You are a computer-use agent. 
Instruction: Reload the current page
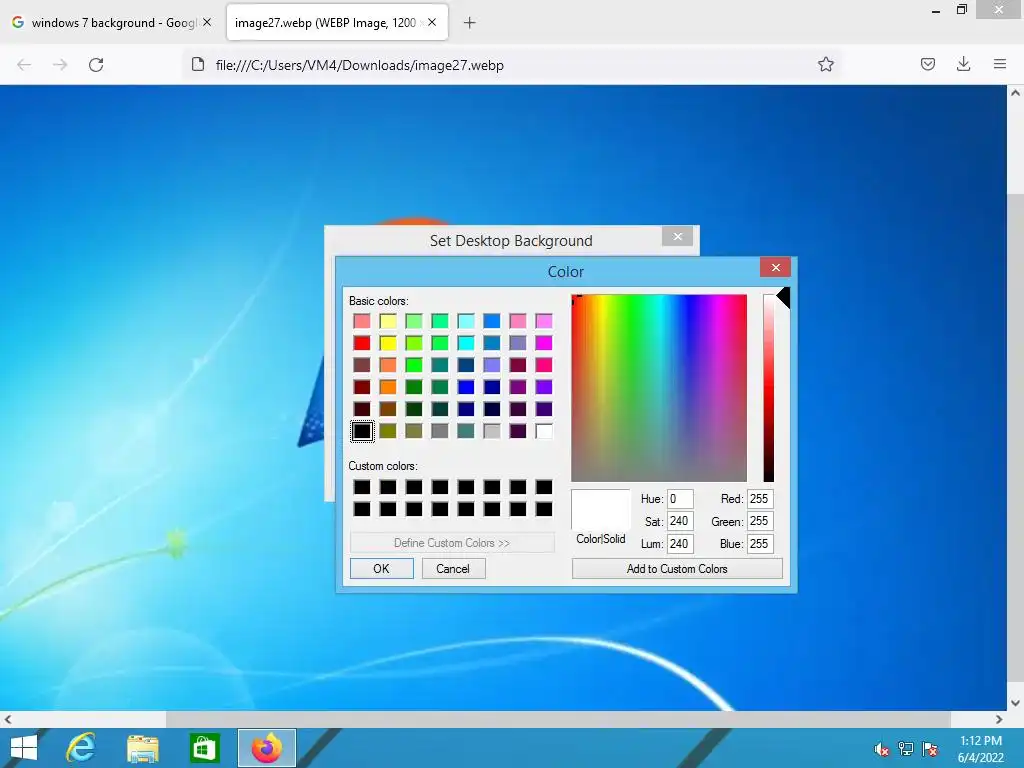pyautogui.click(x=96, y=65)
